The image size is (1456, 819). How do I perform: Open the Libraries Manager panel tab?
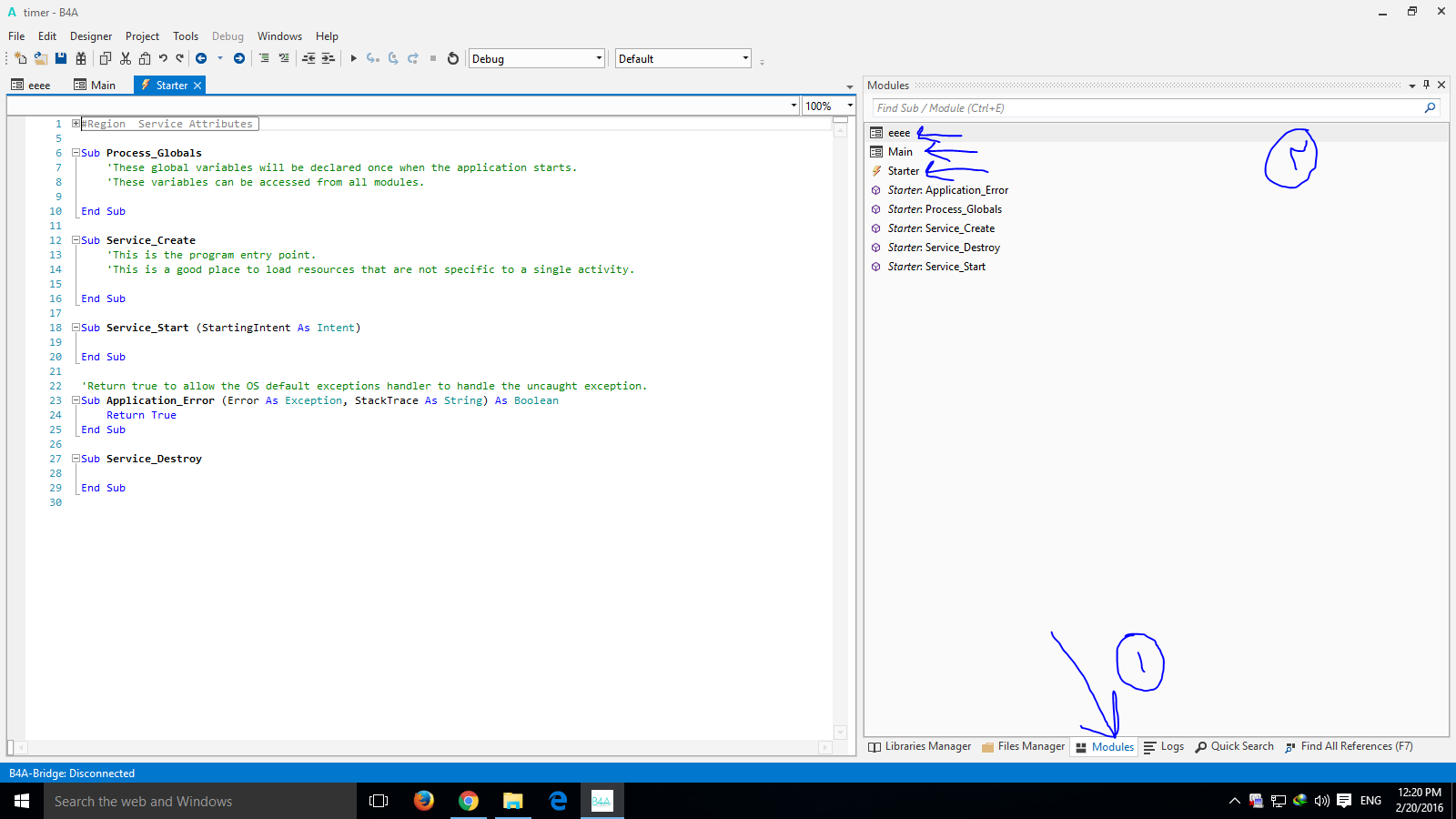(920, 746)
